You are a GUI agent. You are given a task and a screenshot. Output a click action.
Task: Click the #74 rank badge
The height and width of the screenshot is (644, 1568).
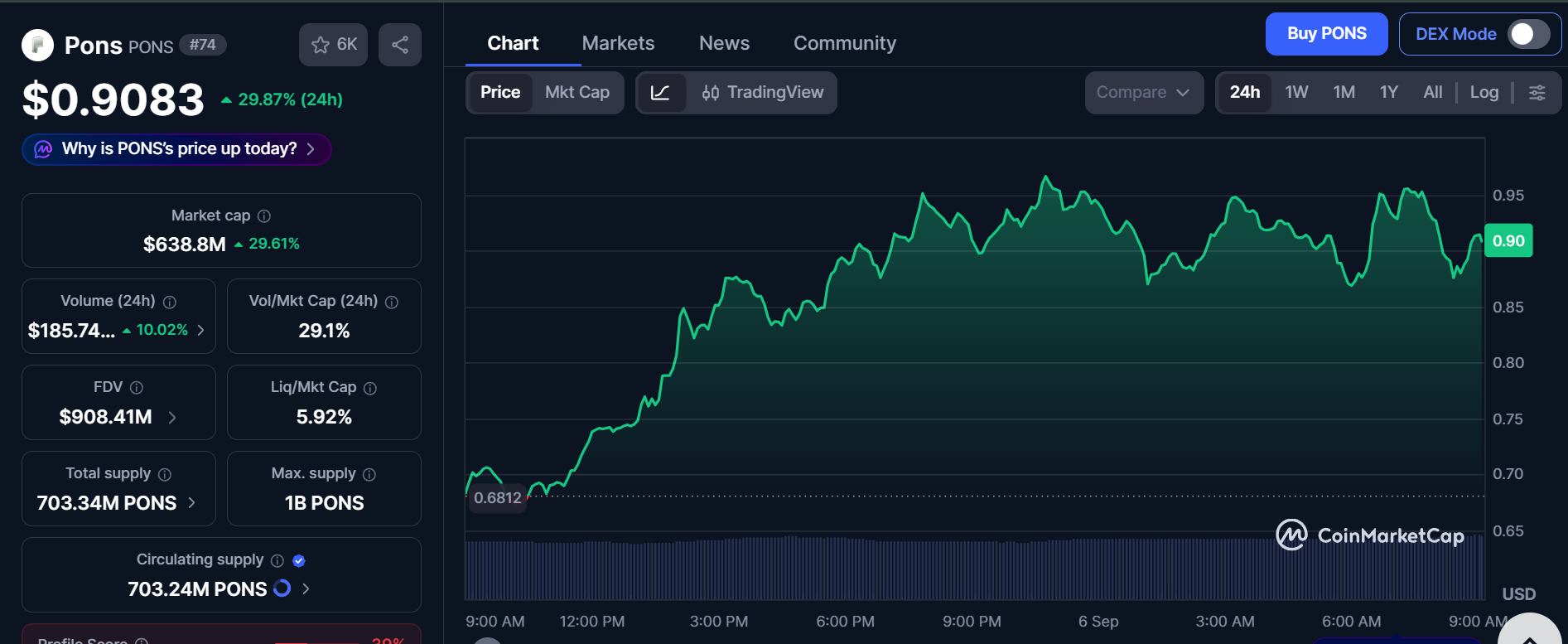point(203,45)
